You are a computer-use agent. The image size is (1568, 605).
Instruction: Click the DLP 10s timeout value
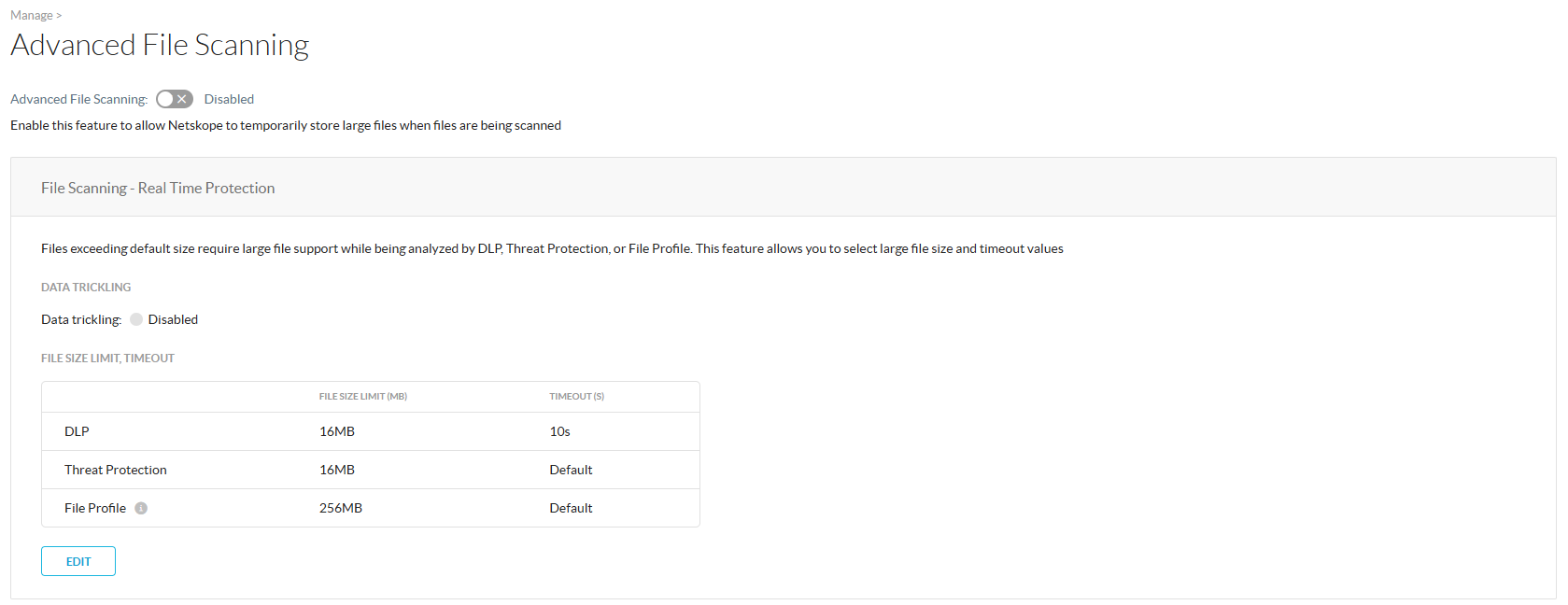559,431
